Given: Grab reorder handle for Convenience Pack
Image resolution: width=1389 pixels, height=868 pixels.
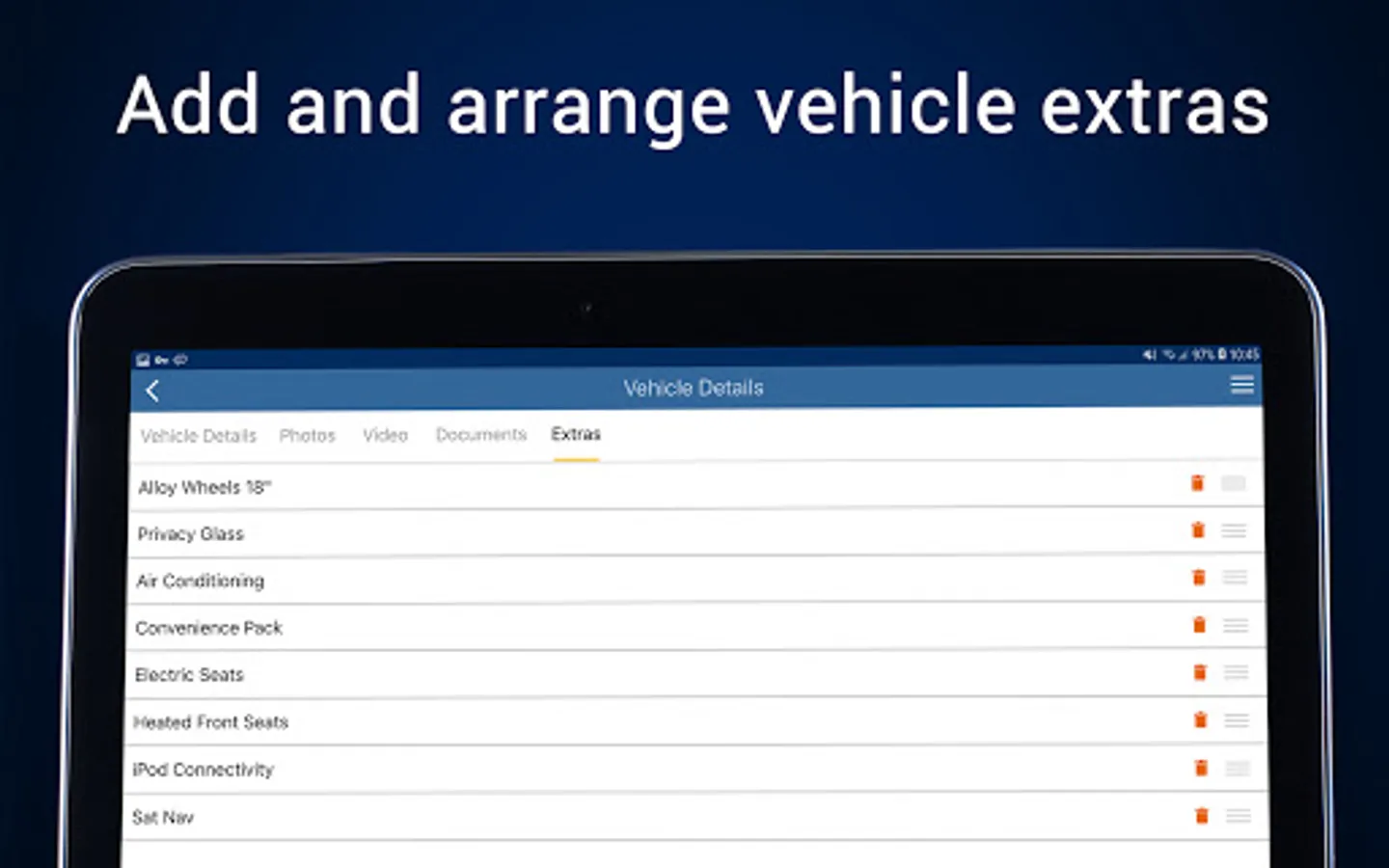Looking at the screenshot, I should [x=1236, y=625].
